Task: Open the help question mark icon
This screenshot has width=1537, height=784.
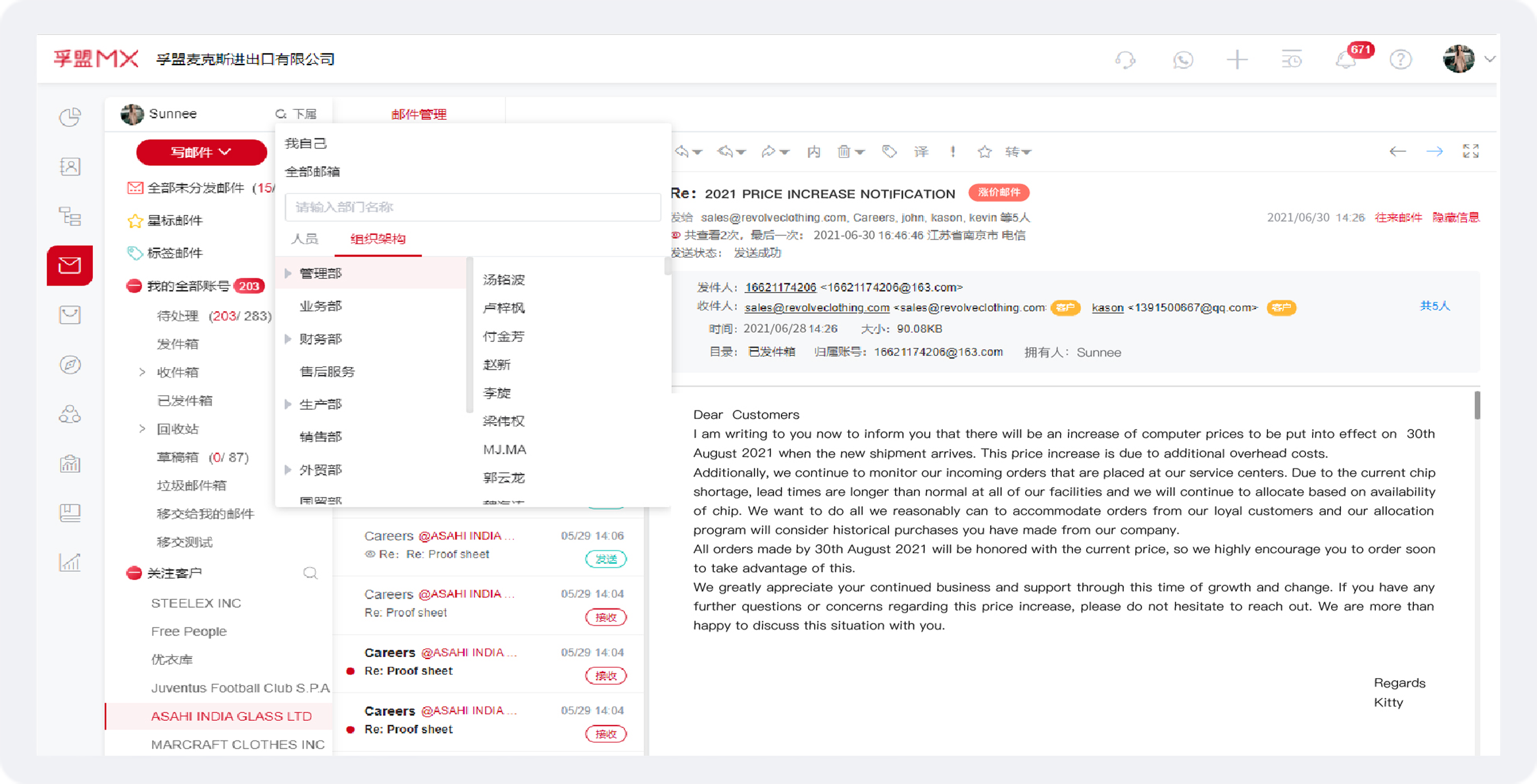Action: [x=1400, y=60]
